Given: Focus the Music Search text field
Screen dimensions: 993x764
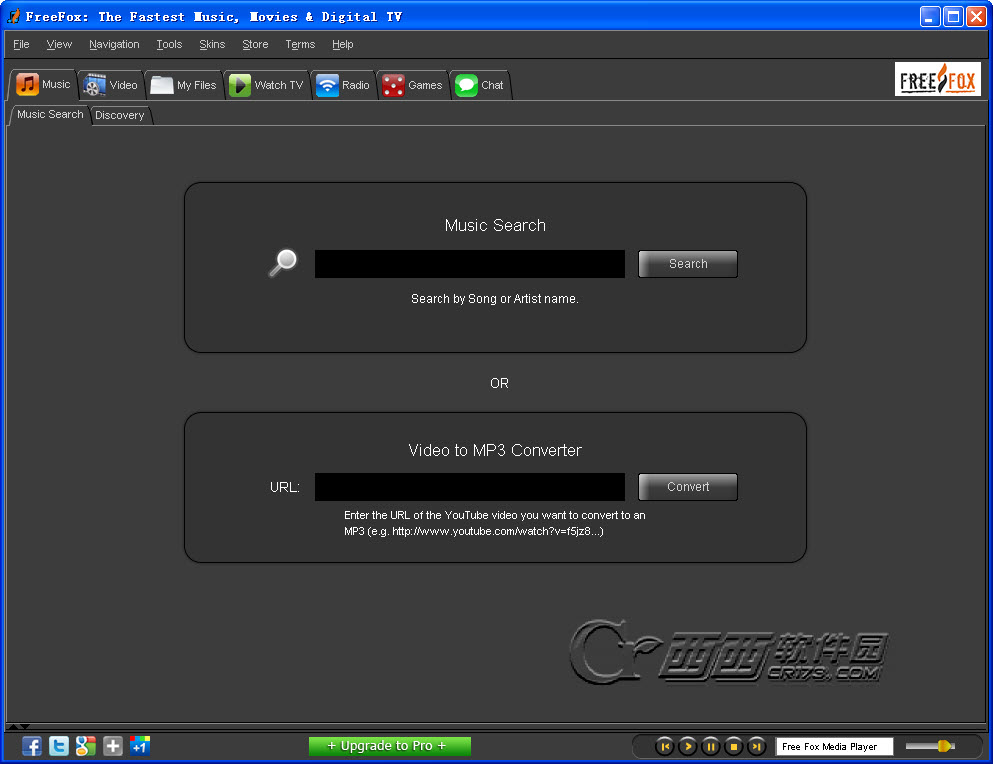Looking at the screenshot, I should coord(470,264).
